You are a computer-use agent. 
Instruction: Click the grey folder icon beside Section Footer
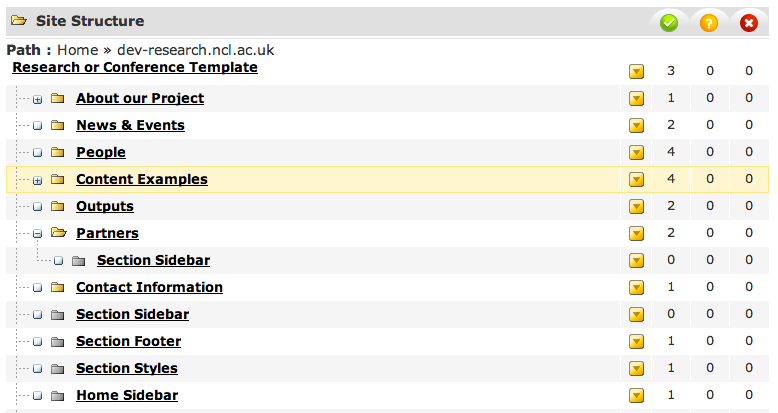[57, 342]
